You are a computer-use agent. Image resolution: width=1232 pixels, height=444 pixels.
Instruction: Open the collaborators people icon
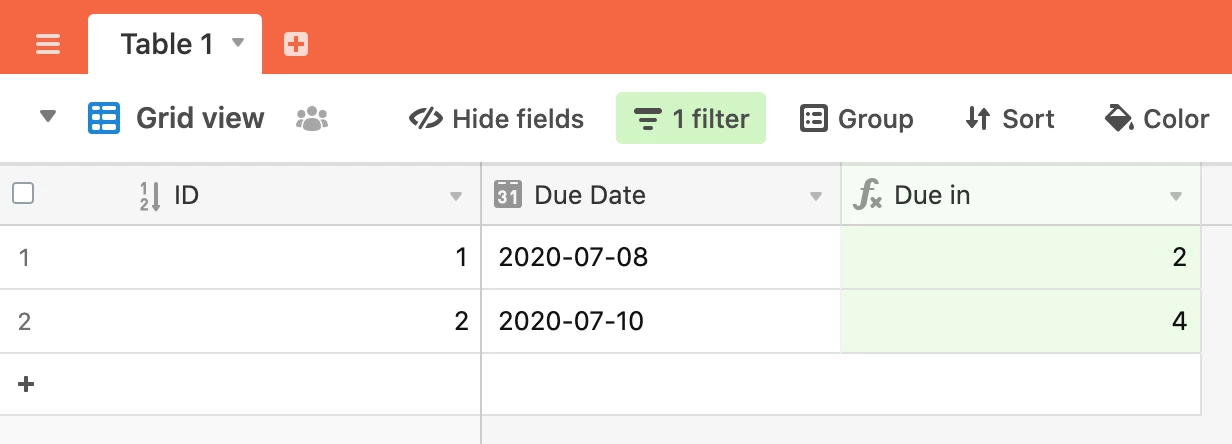312,119
